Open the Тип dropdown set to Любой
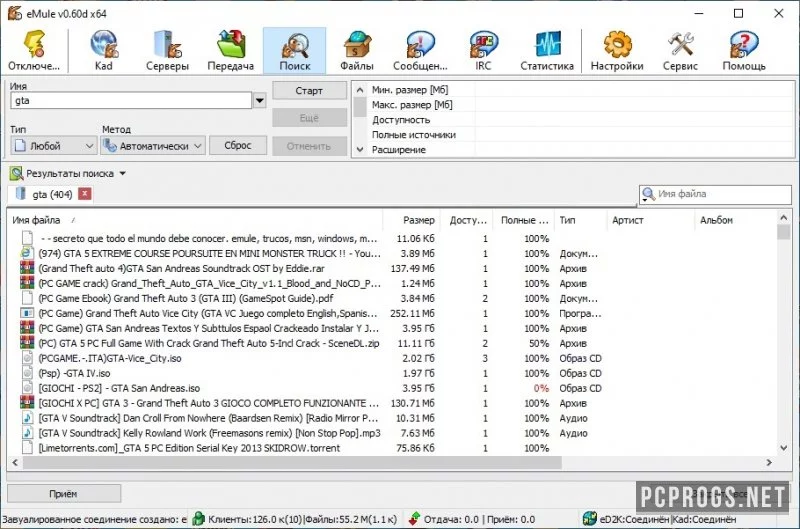 coord(53,146)
